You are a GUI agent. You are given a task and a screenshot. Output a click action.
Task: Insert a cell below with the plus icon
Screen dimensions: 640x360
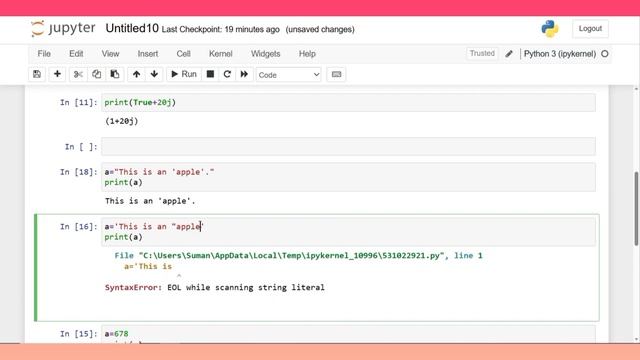[x=58, y=74]
